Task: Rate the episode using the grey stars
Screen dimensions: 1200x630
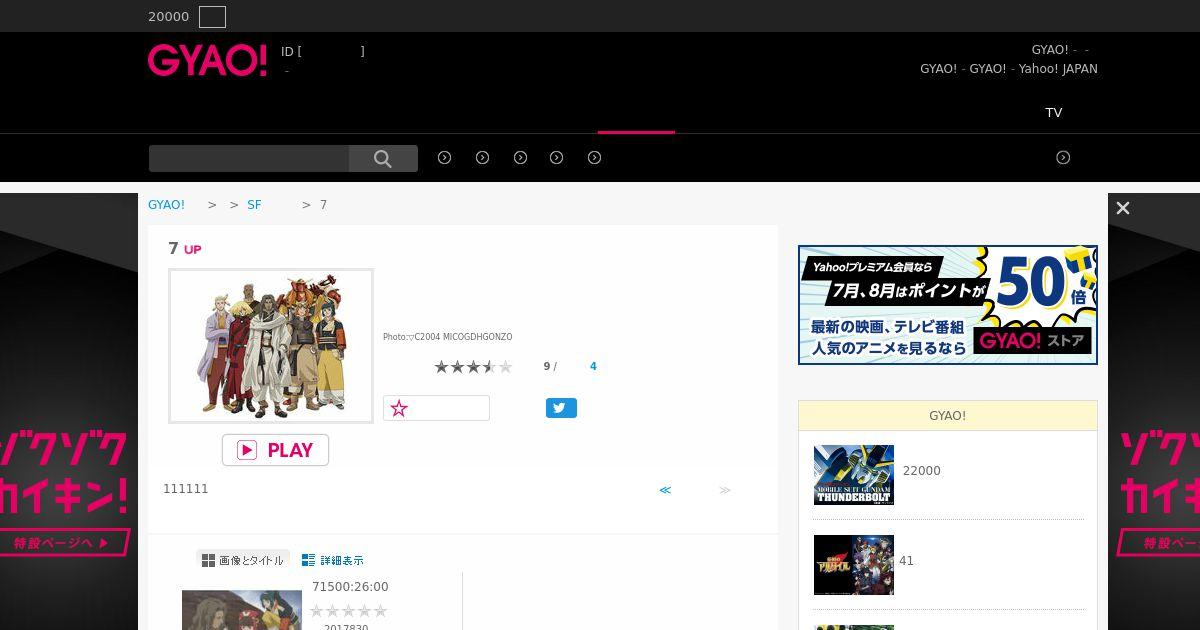Action: (x=348, y=611)
